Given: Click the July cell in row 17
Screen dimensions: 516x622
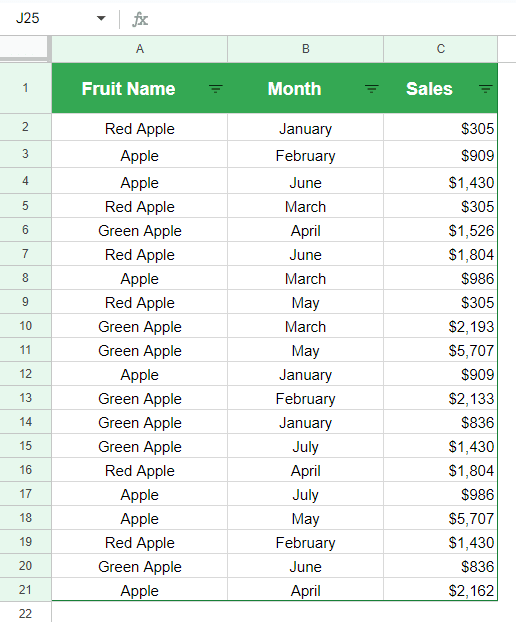Looking at the screenshot, I should [x=305, y=494].
